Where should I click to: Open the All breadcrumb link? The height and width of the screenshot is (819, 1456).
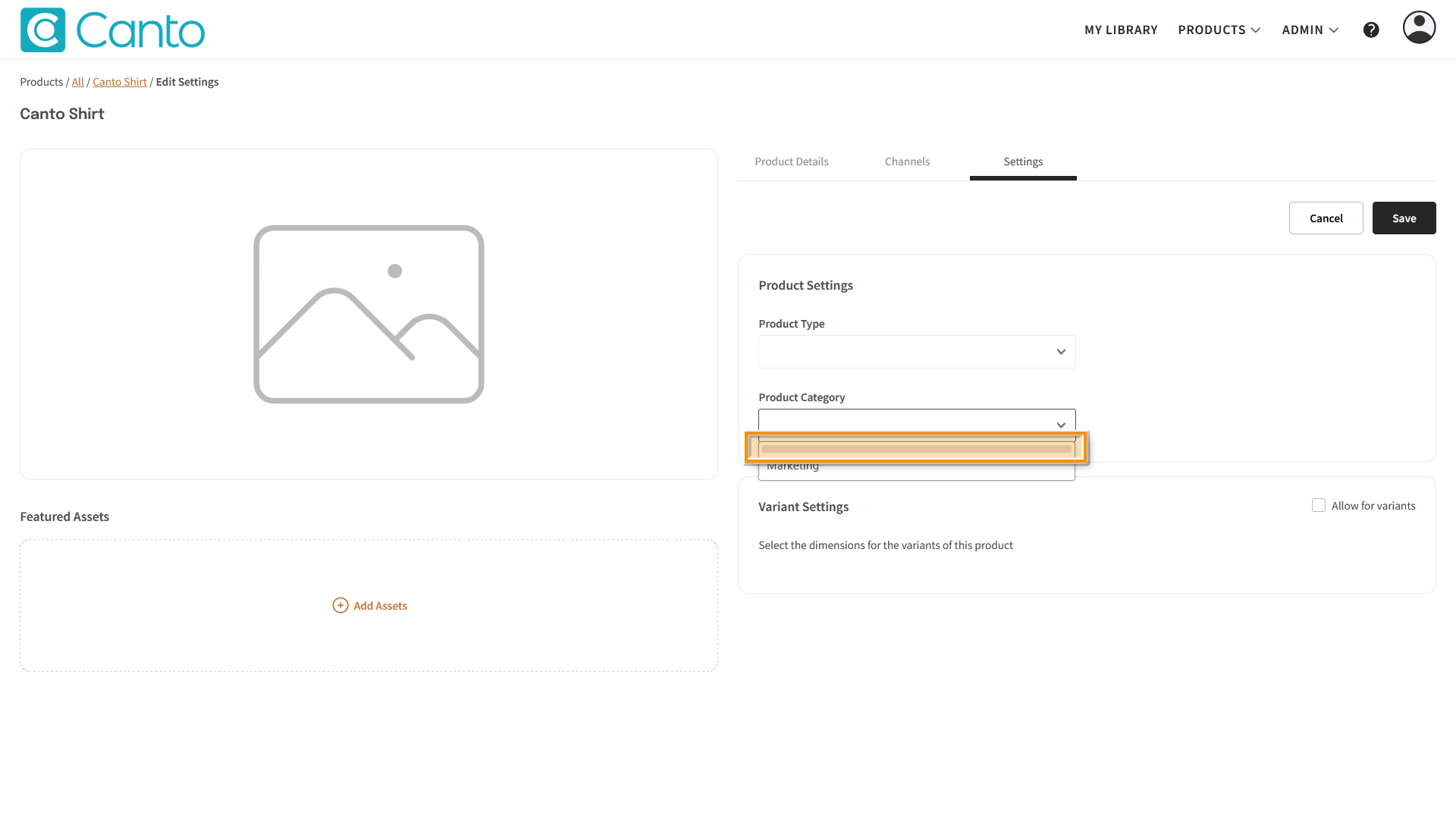pos(78,82)
